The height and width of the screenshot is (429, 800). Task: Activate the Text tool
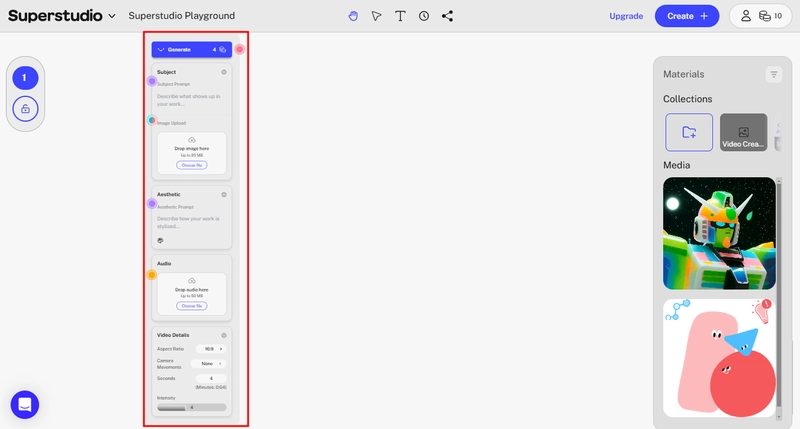(x=401, y=16)
